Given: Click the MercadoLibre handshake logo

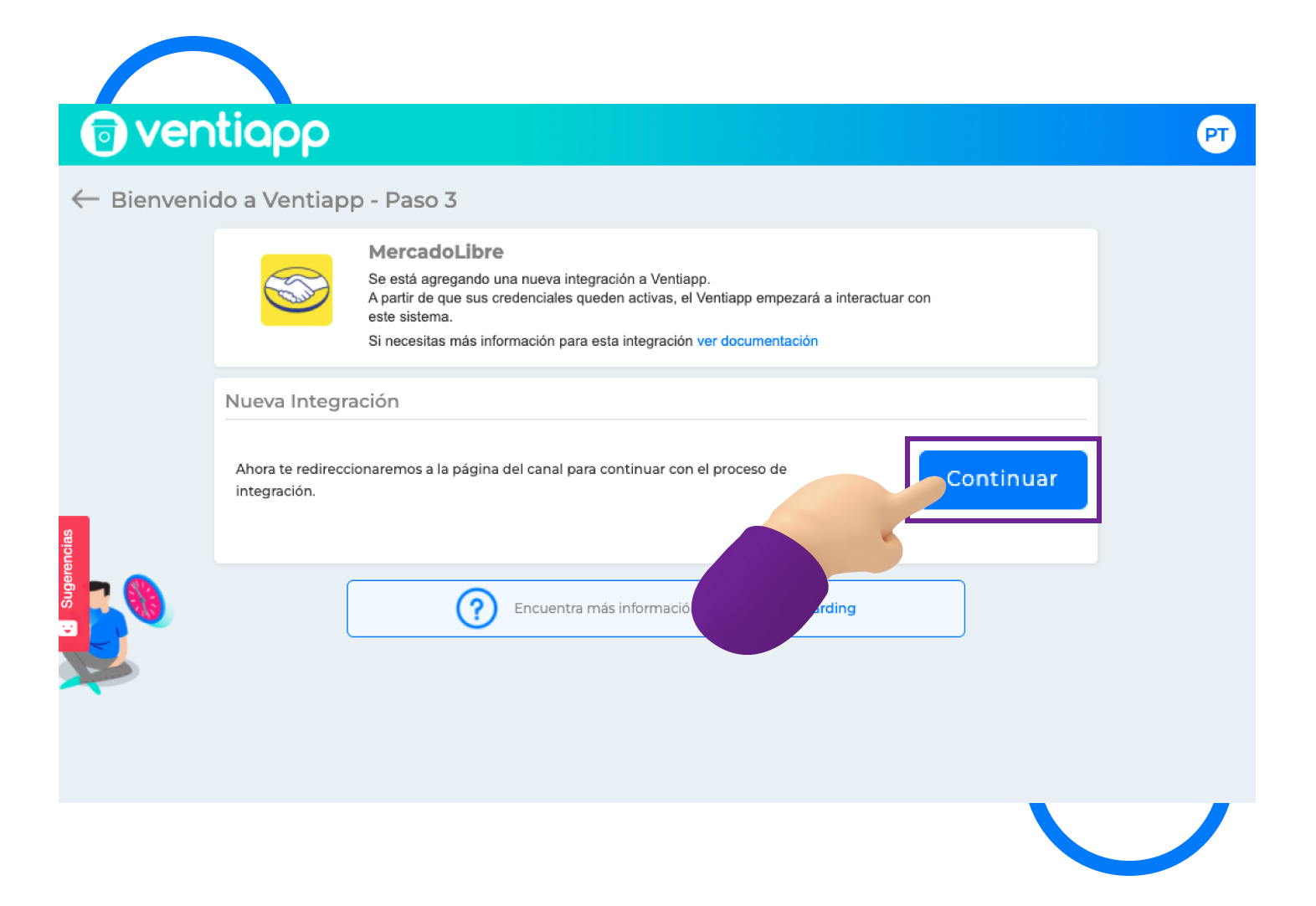Looking at the screenshot, I should coord(296,290).
